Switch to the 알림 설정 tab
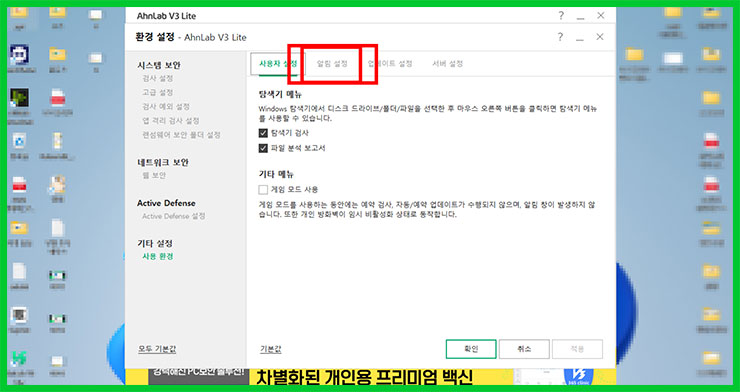Image resolution: width=740 pixels, height=392 pixels. point(332,64)
